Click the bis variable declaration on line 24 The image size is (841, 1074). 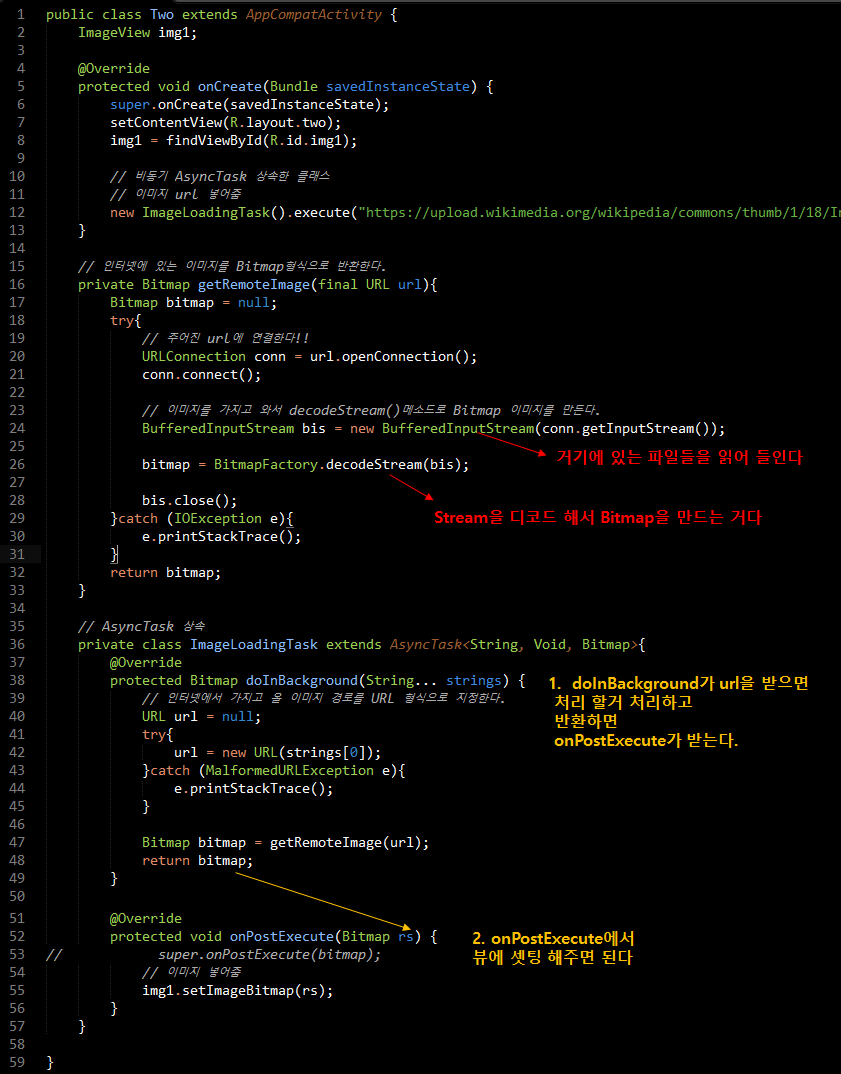[x=314, y=429]
